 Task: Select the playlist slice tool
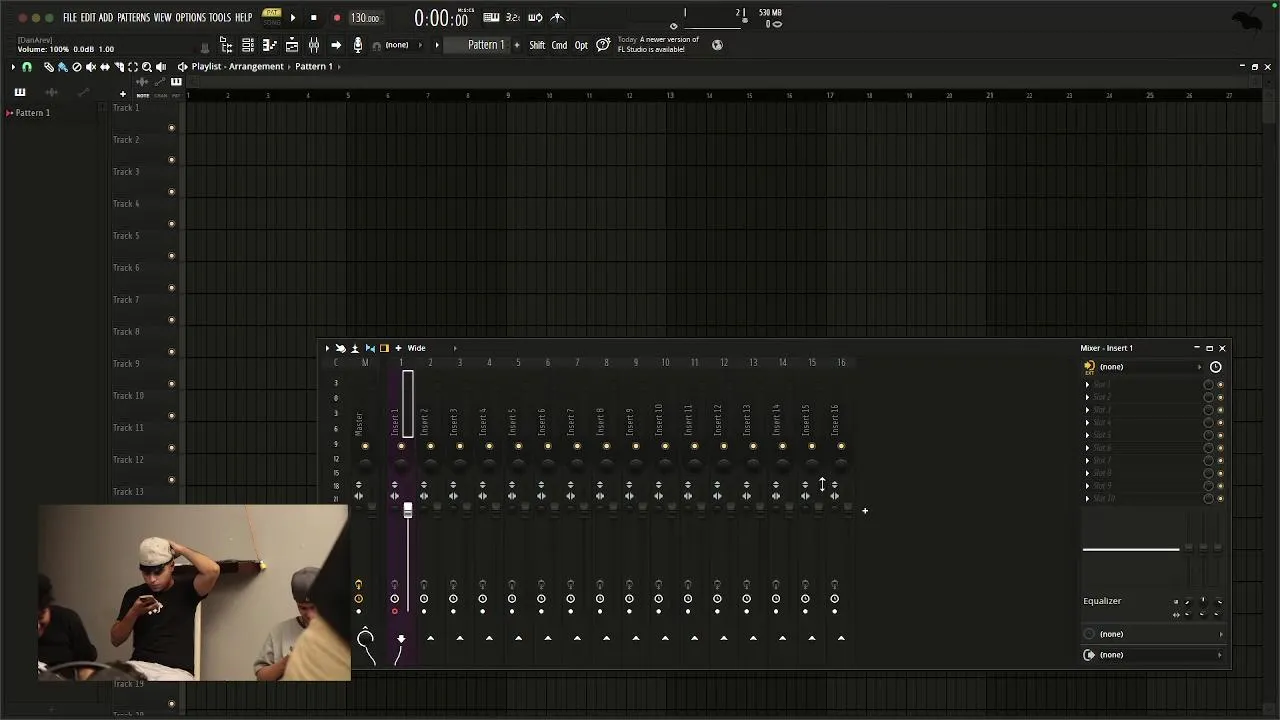coord(119,67)
